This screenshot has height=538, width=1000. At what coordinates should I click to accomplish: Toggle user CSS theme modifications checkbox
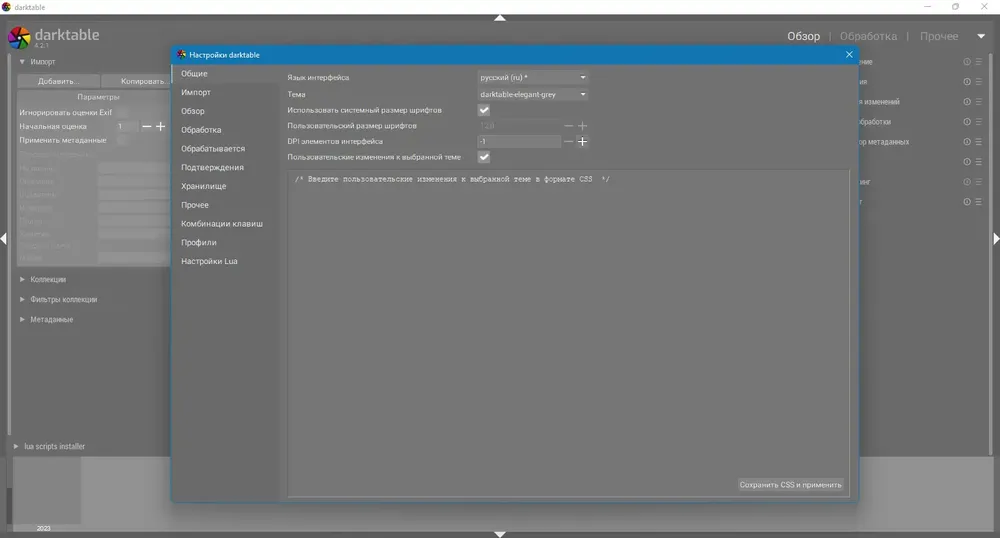tap(484, 157)
